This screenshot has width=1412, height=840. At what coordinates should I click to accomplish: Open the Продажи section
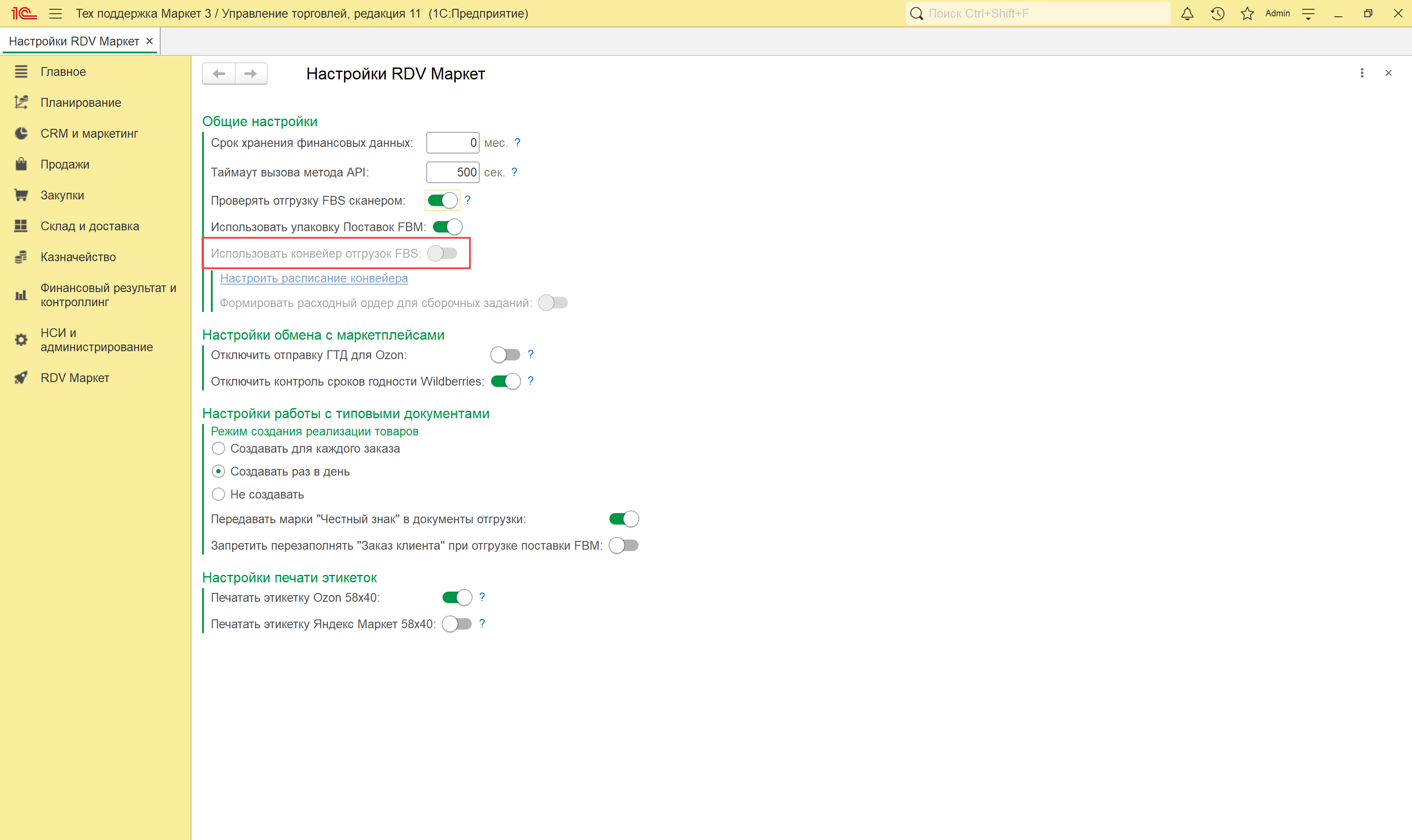(x=64, y=164)
